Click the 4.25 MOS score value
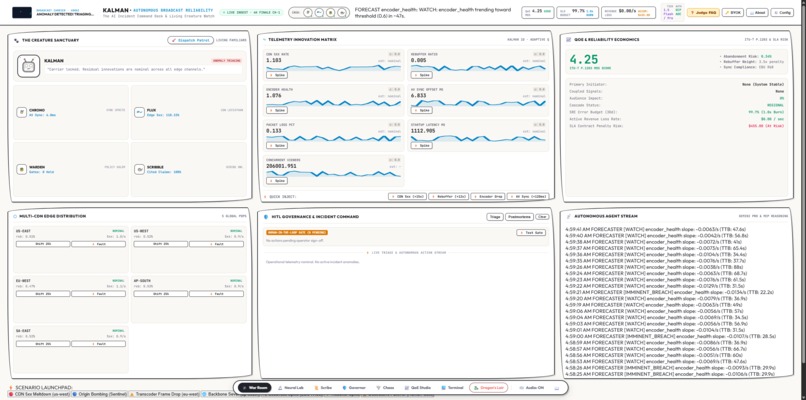The width and height of the screenshot is (806, 400). [x=583, y=59]
